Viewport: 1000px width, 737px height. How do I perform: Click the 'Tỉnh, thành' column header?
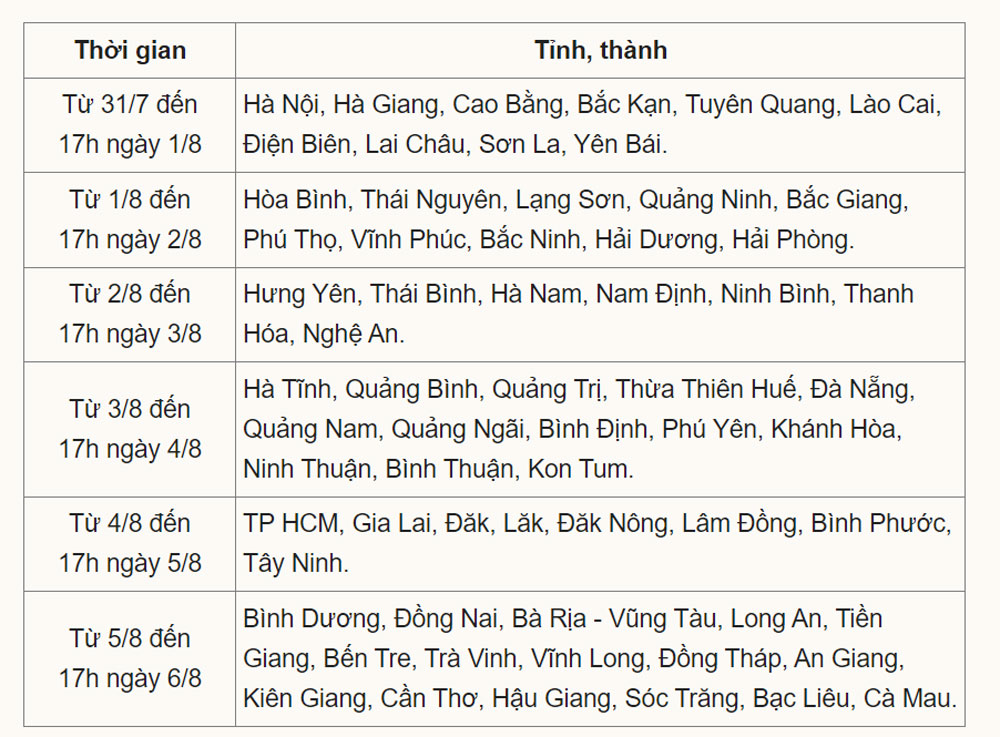pos(600,50)
